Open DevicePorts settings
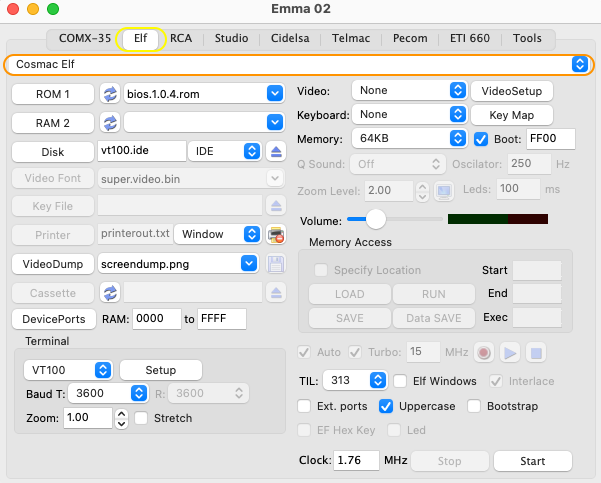 click(x=54, y=319)
